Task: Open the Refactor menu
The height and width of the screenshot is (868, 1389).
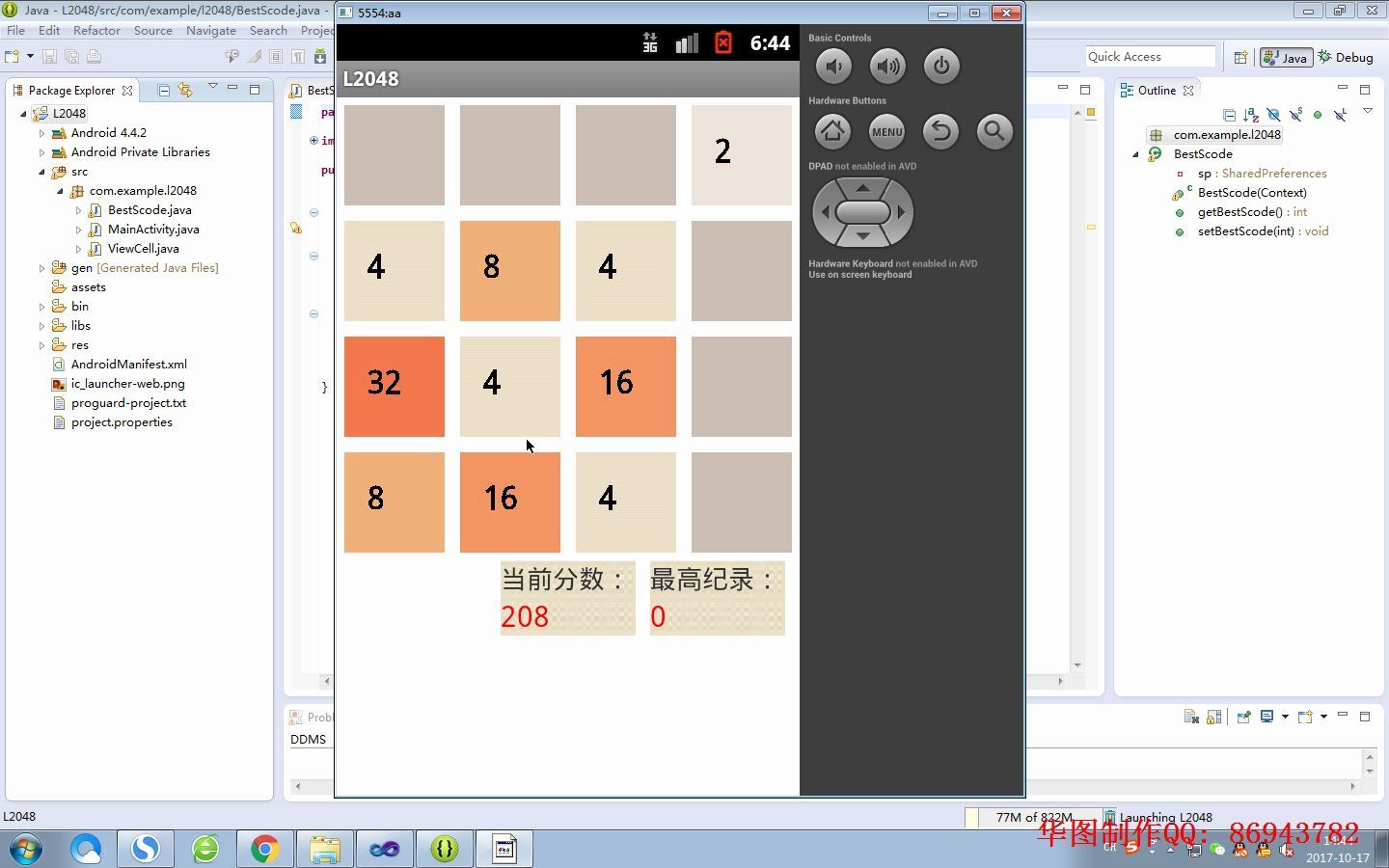Action: [x=96, y=31]
